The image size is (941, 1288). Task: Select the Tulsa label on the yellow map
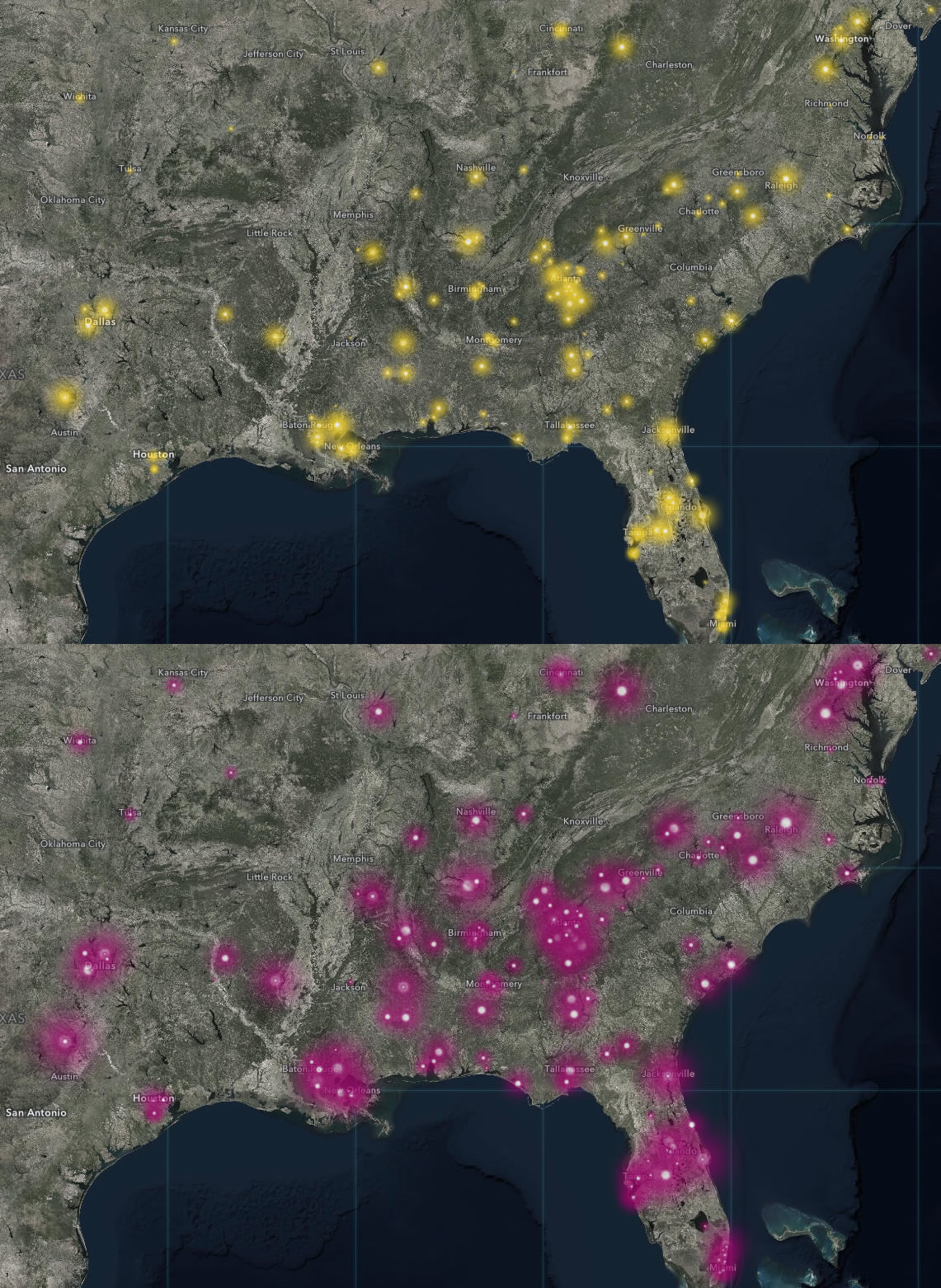pyautogui.click(x=129, y=168)
